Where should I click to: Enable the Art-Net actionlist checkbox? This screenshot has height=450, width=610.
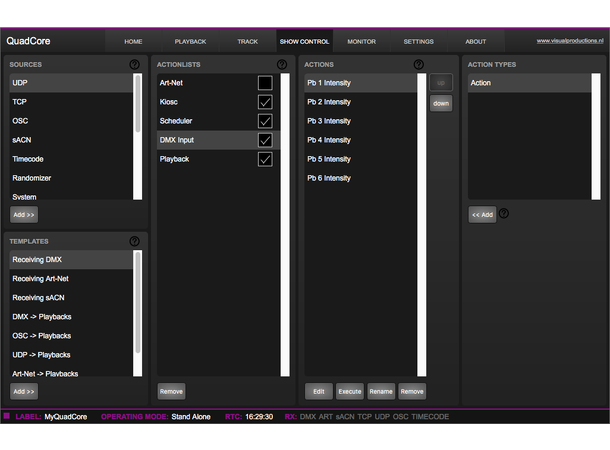(x=265, y=83)
